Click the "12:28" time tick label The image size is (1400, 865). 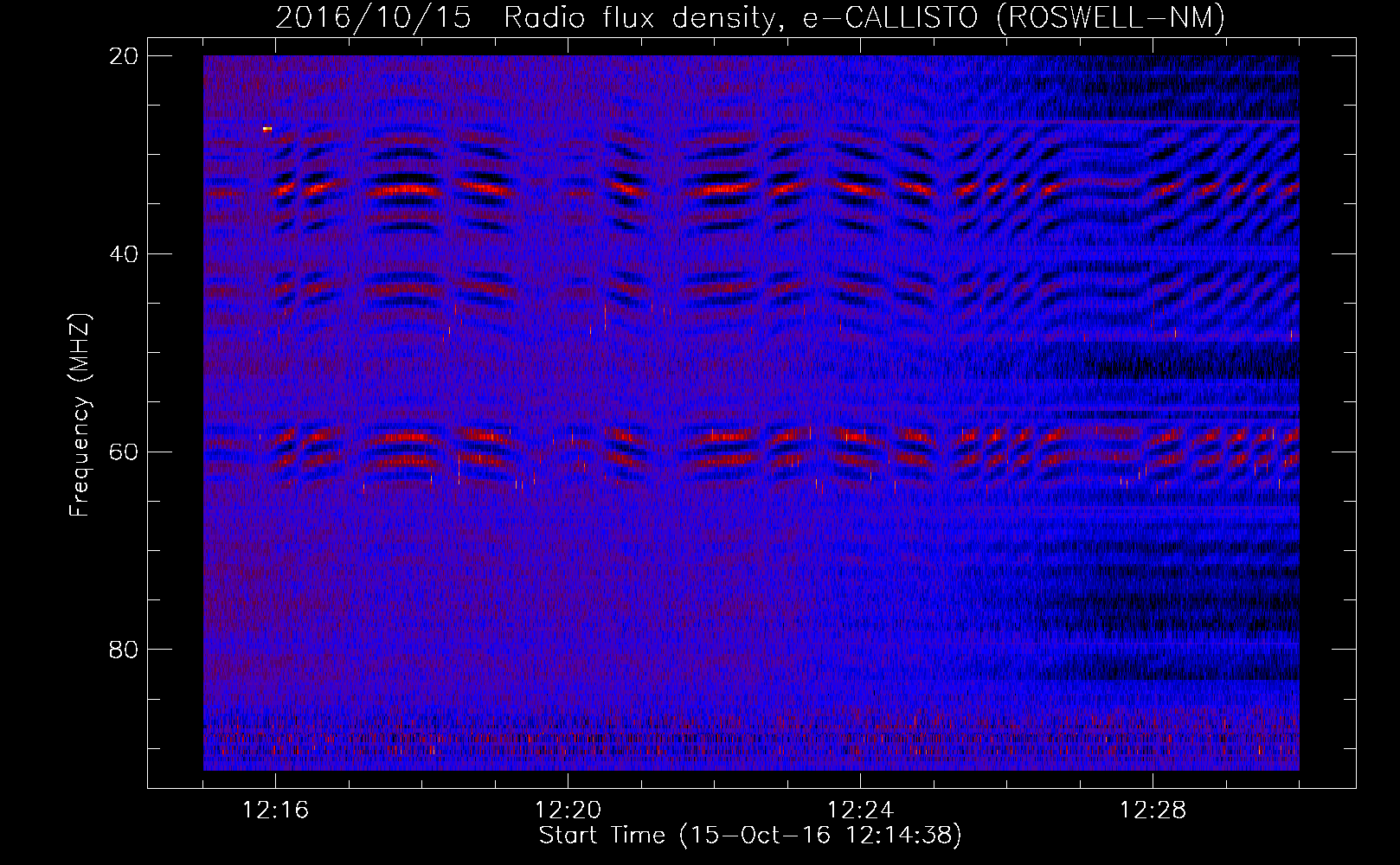[1153, 811]
